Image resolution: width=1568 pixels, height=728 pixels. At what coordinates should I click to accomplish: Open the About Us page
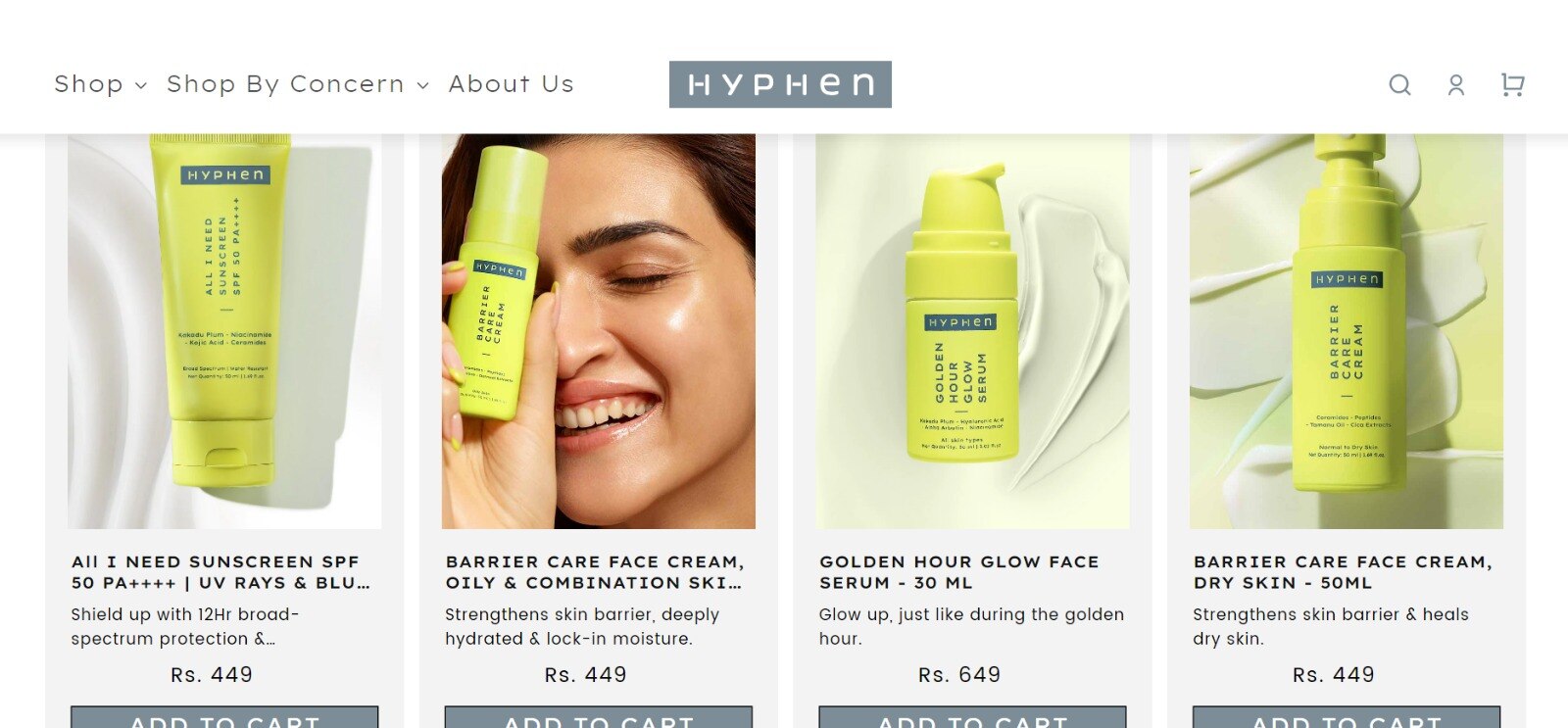click(512, 84)
